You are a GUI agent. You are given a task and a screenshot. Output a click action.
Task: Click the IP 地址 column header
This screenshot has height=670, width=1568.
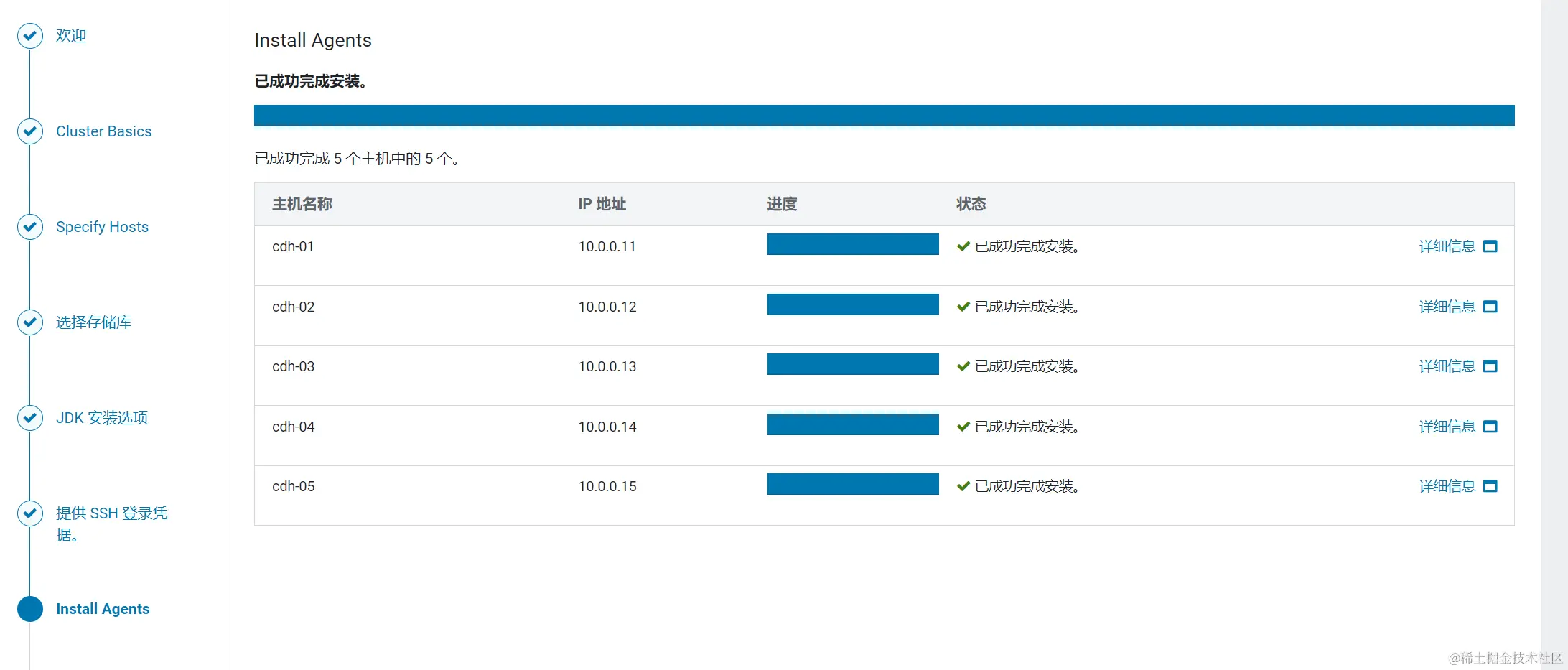pyautogui.click(x=602, y=204)
